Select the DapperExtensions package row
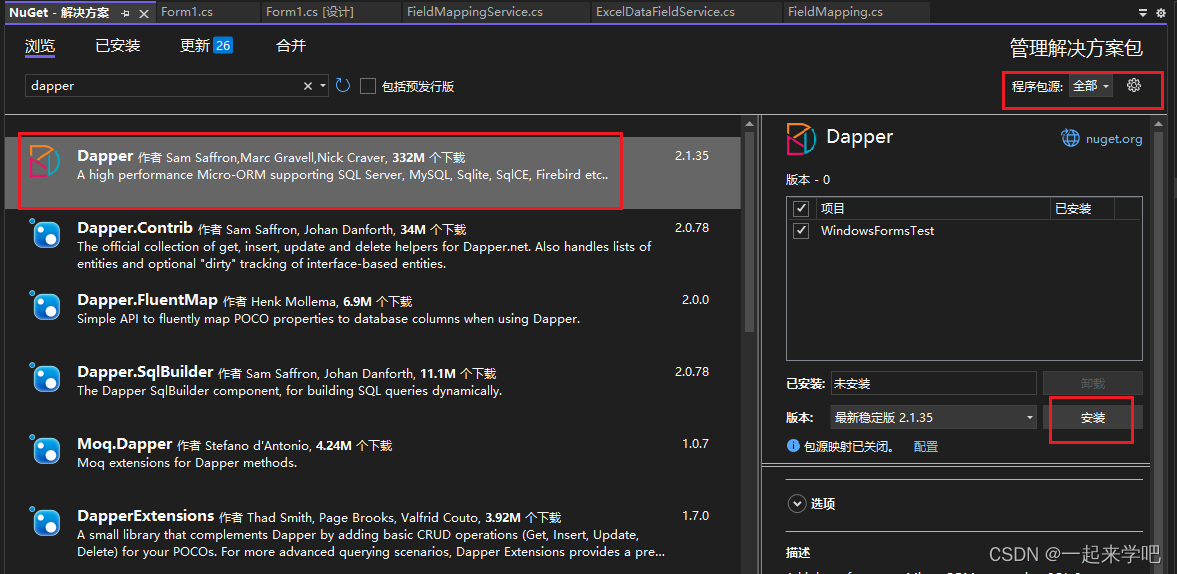 [372, 533]
